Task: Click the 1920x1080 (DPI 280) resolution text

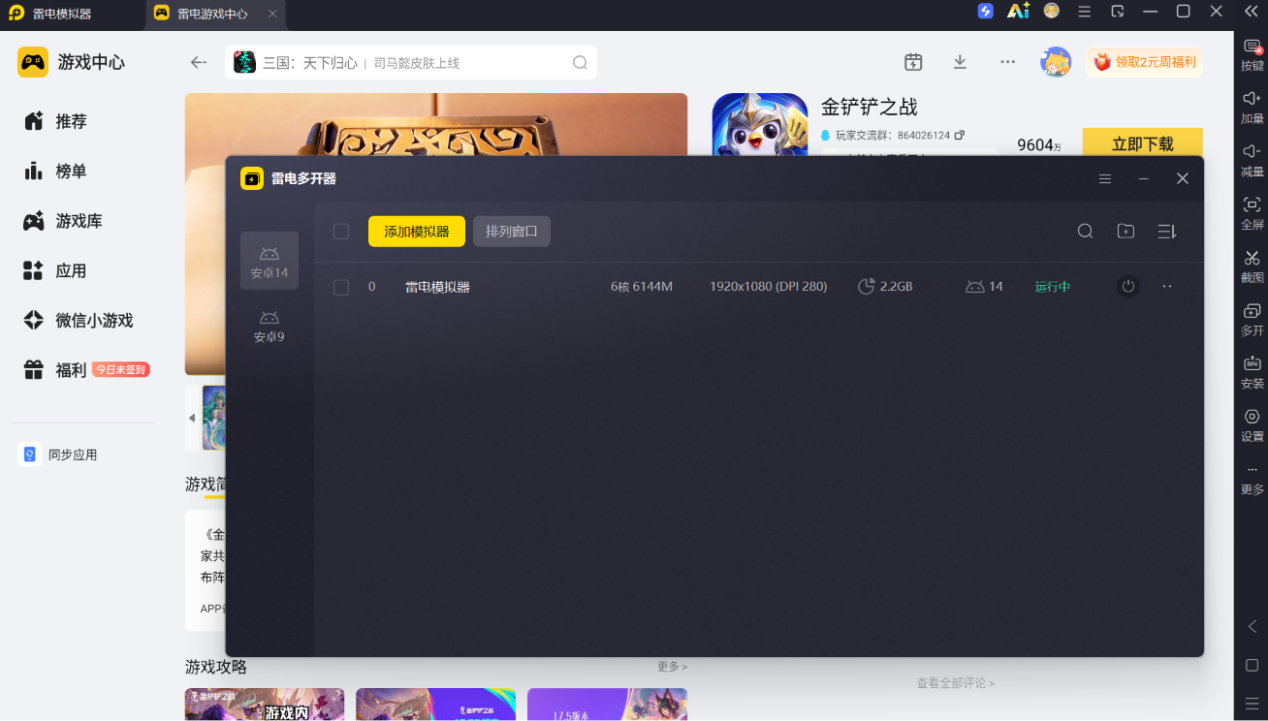Action: (x=768, y=287)
